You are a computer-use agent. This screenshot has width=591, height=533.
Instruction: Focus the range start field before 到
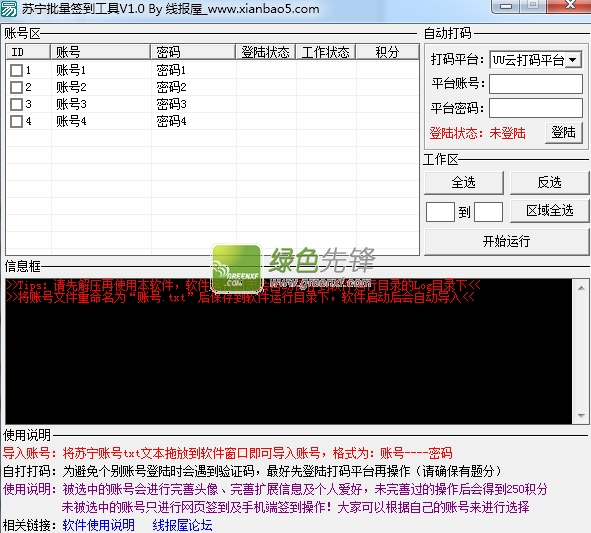pos(440,211)
